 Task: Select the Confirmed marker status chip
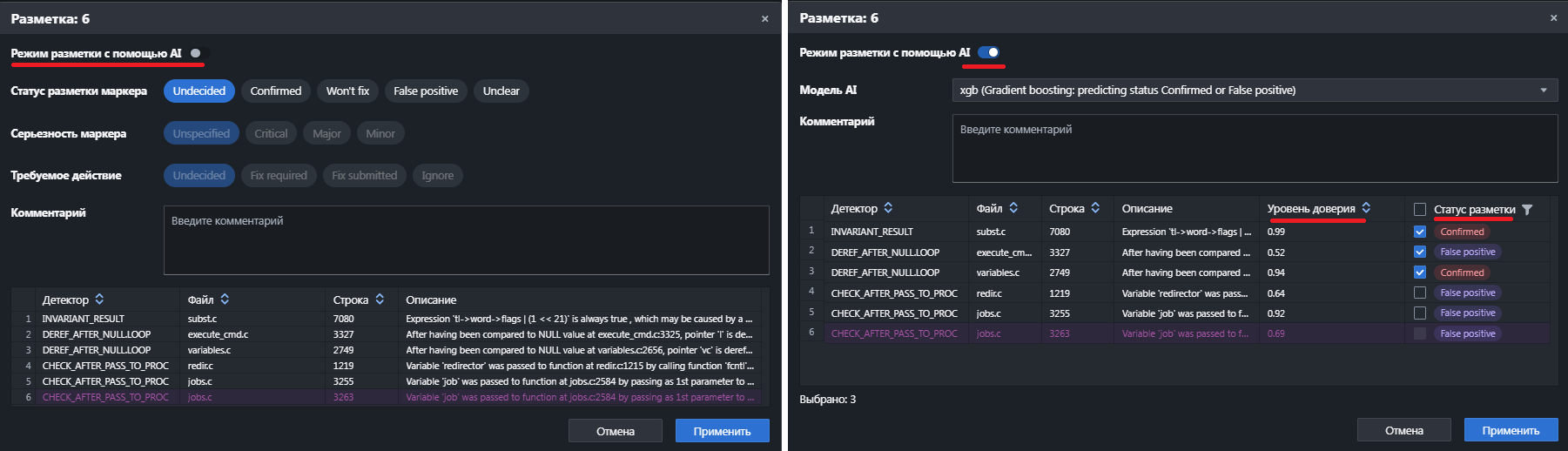[x=275, y=91]
